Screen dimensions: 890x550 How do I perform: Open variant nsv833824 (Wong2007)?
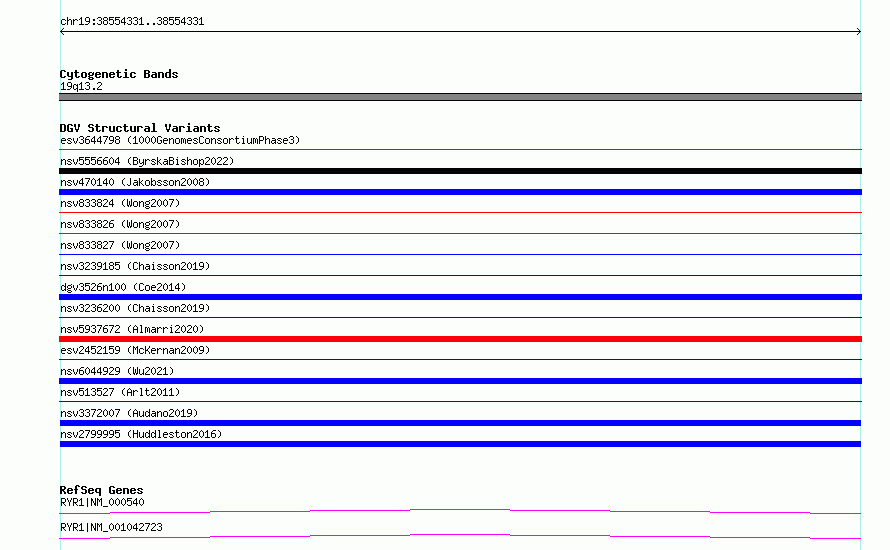(120, 203)
